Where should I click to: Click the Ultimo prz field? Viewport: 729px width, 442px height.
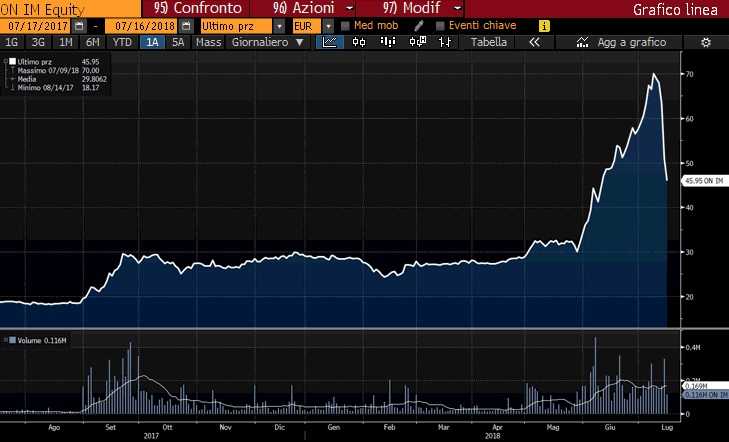(x=236, y=26)
